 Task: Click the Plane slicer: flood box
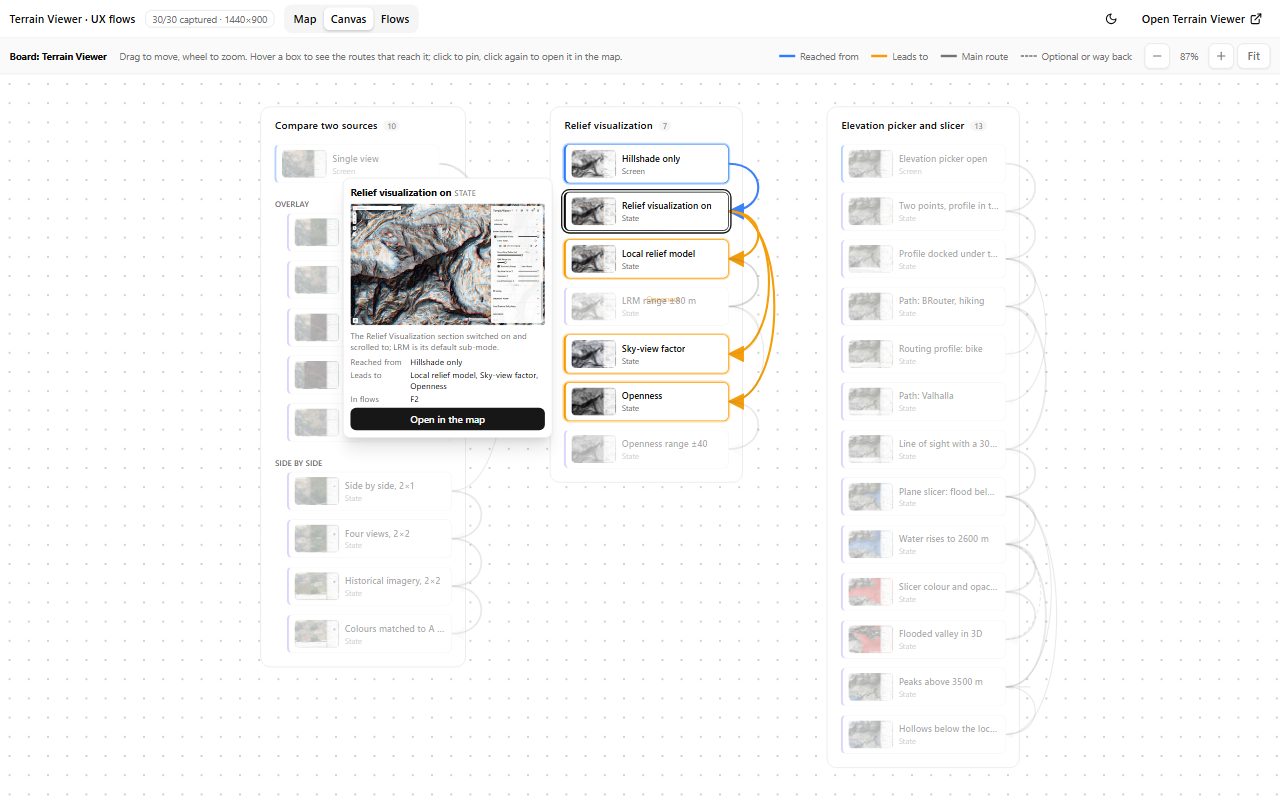[x=923, y=496]
